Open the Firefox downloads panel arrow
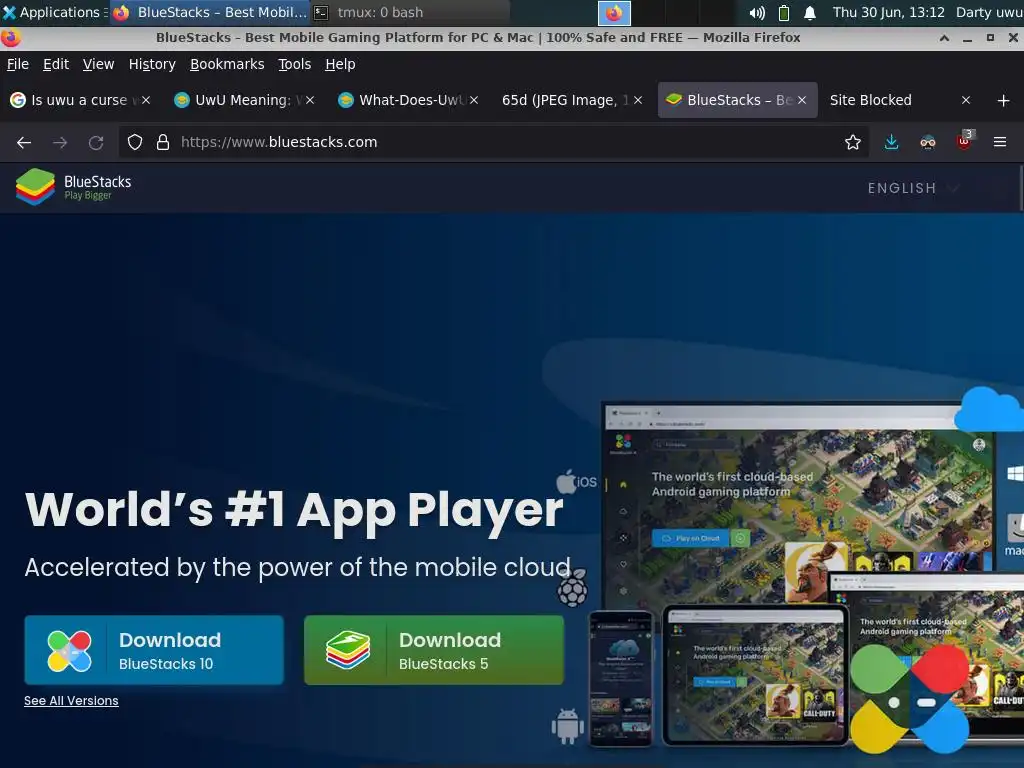Image resolution: width=1024 pixels, height=768 pixels. pos(891,142)
